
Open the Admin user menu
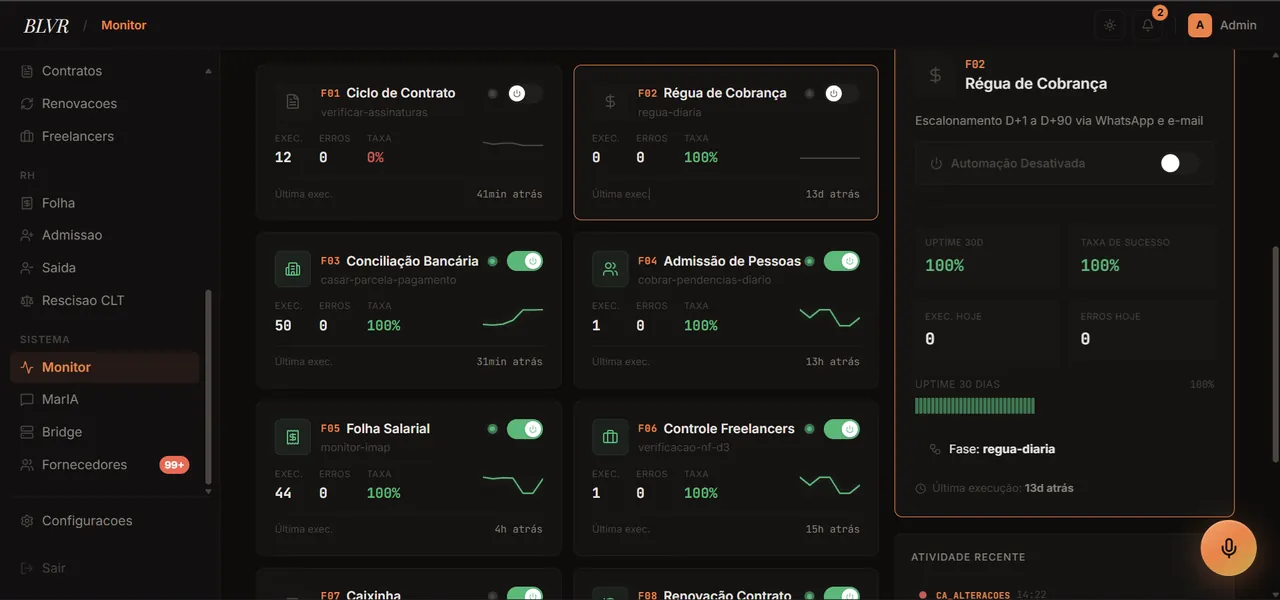point(1222,25)
